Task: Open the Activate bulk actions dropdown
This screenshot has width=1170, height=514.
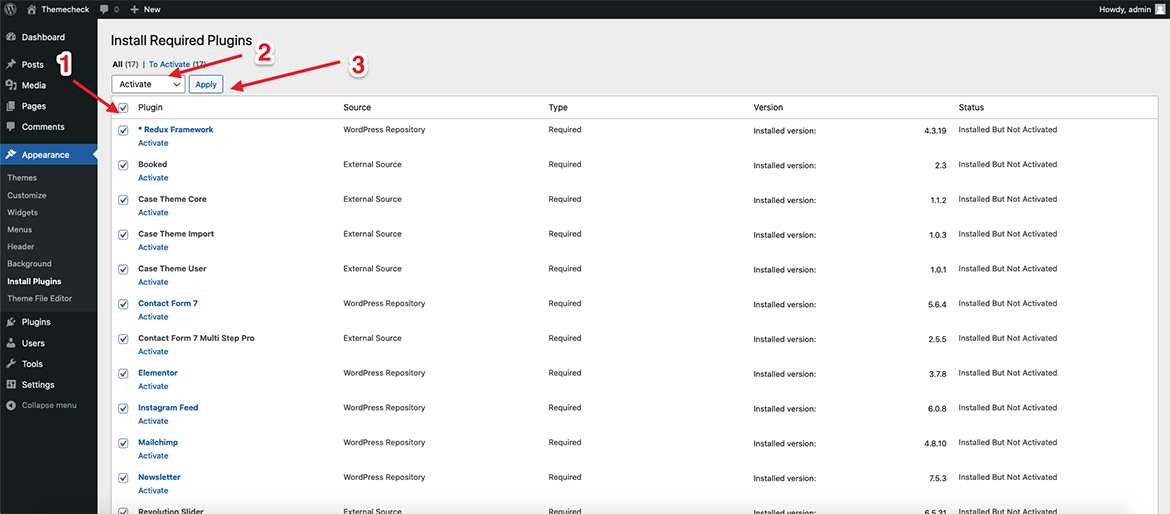Action: 148,84
